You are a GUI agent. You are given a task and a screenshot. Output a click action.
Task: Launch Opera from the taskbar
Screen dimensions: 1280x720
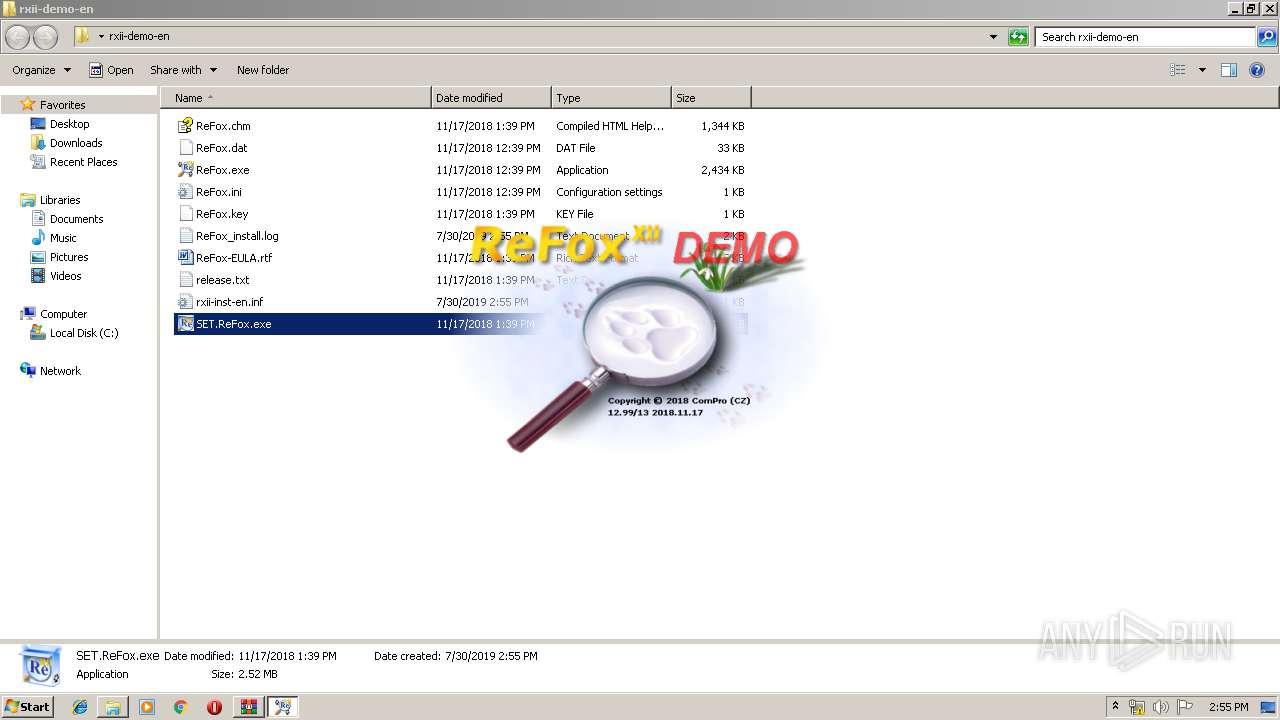click(x=214, y=707)
